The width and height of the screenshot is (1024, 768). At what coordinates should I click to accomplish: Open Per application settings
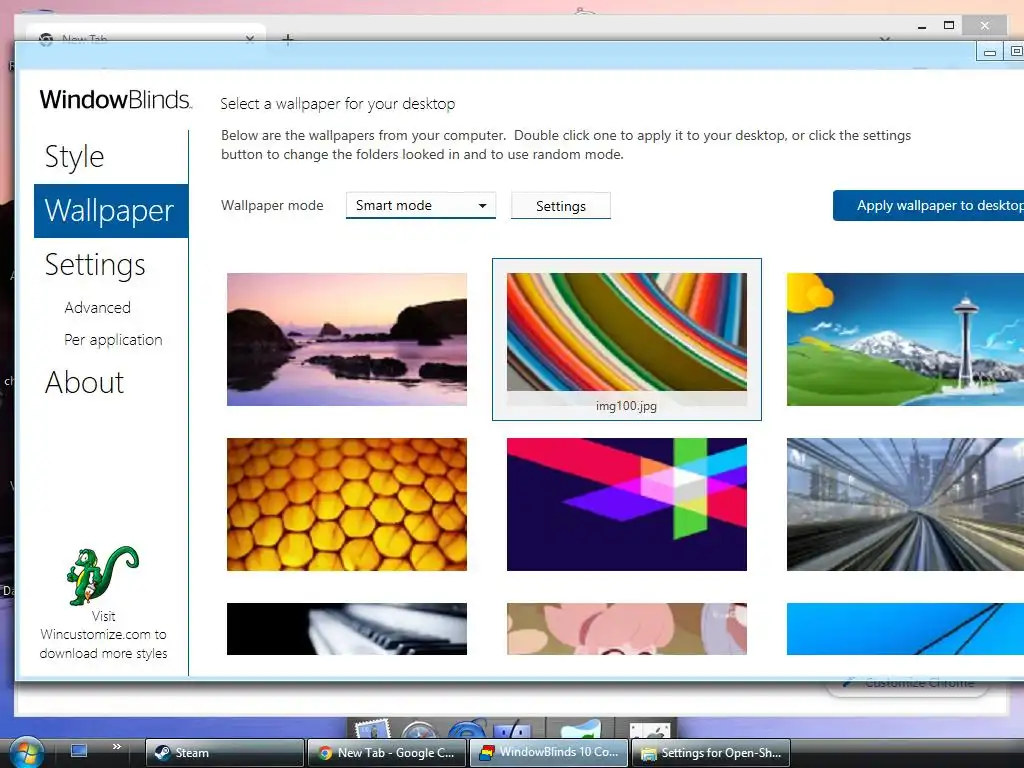click(x=113, y=340)
